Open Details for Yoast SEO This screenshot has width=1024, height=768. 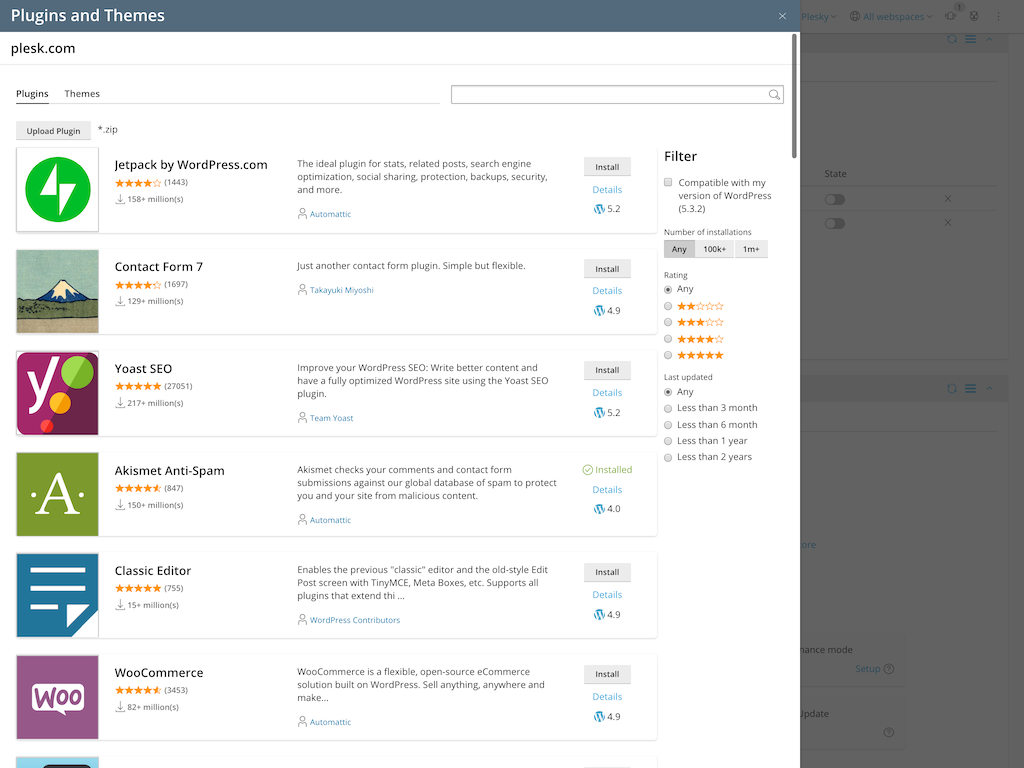(607, 392)
